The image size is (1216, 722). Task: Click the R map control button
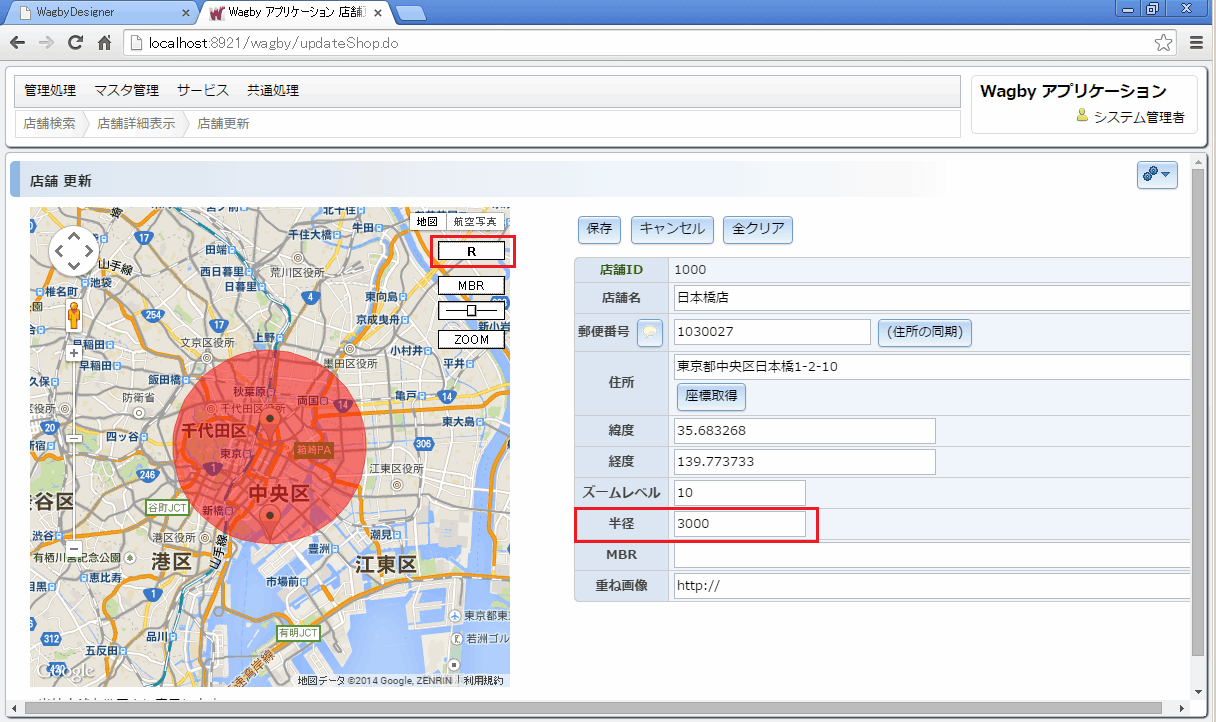471,251
